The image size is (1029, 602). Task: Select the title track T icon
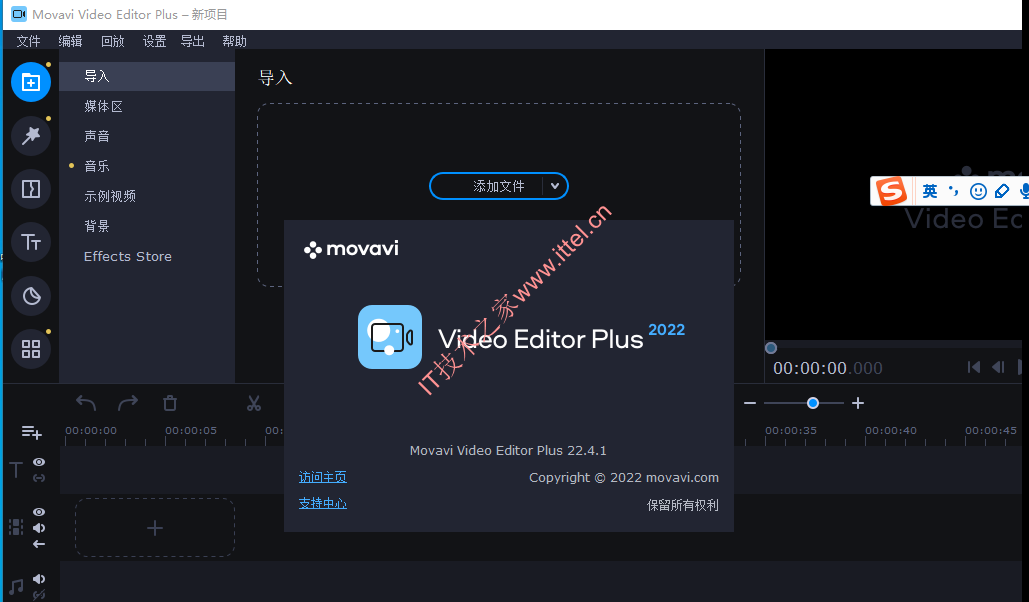coord(16,469)
